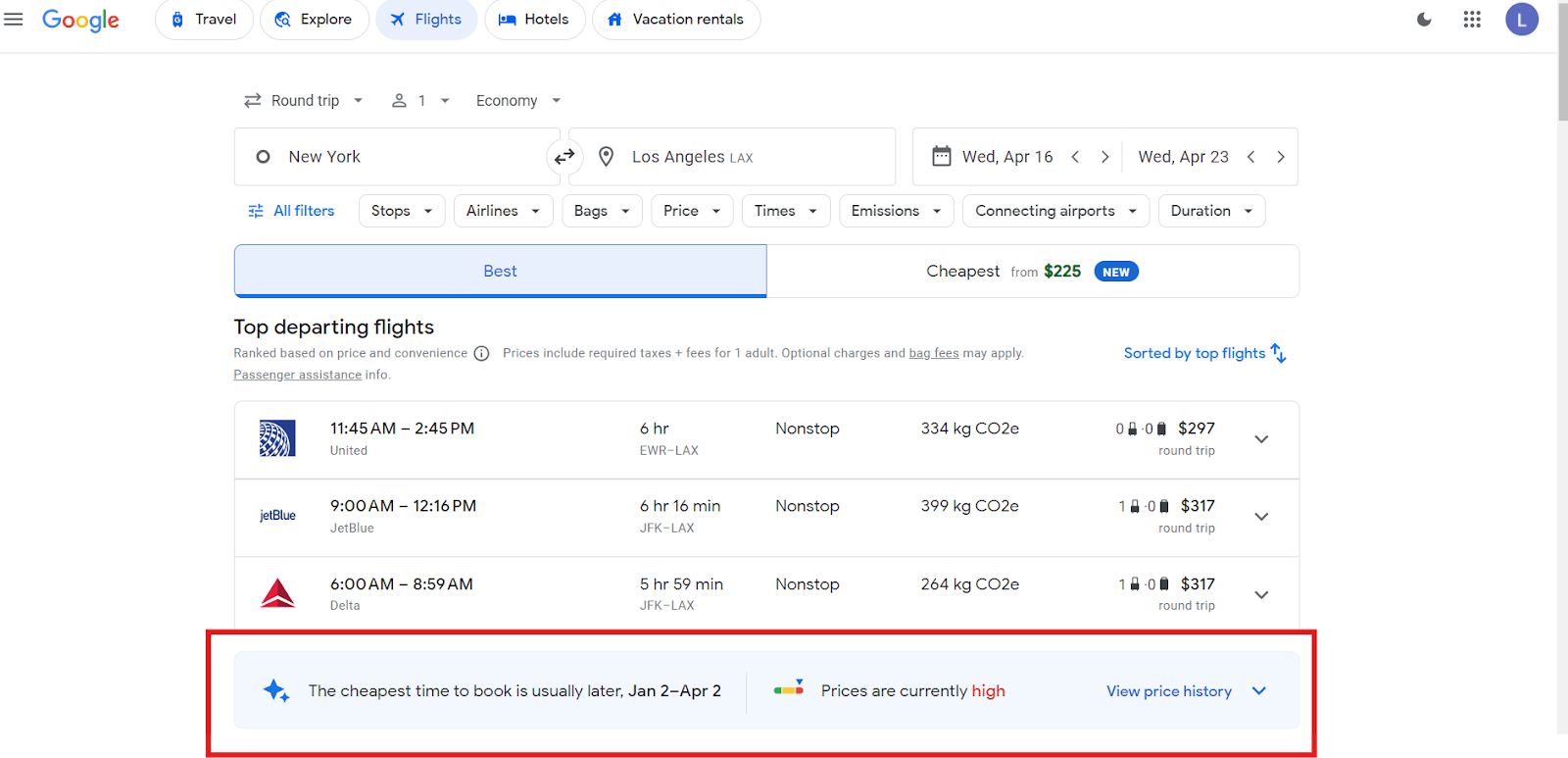This screenshot has width=1568, height=758.
Task: Open the hamburger main menu
Action: click(x=14, y=19)
